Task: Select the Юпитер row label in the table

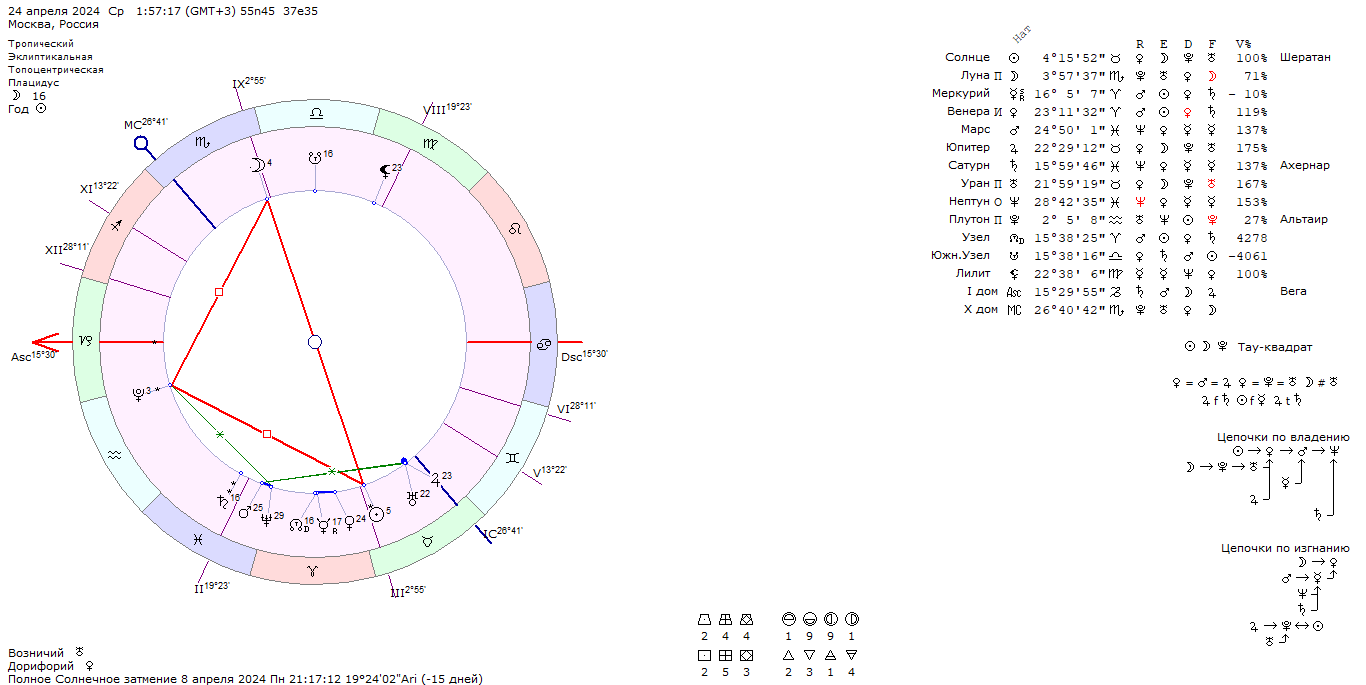Action: (x=967, y=147)
